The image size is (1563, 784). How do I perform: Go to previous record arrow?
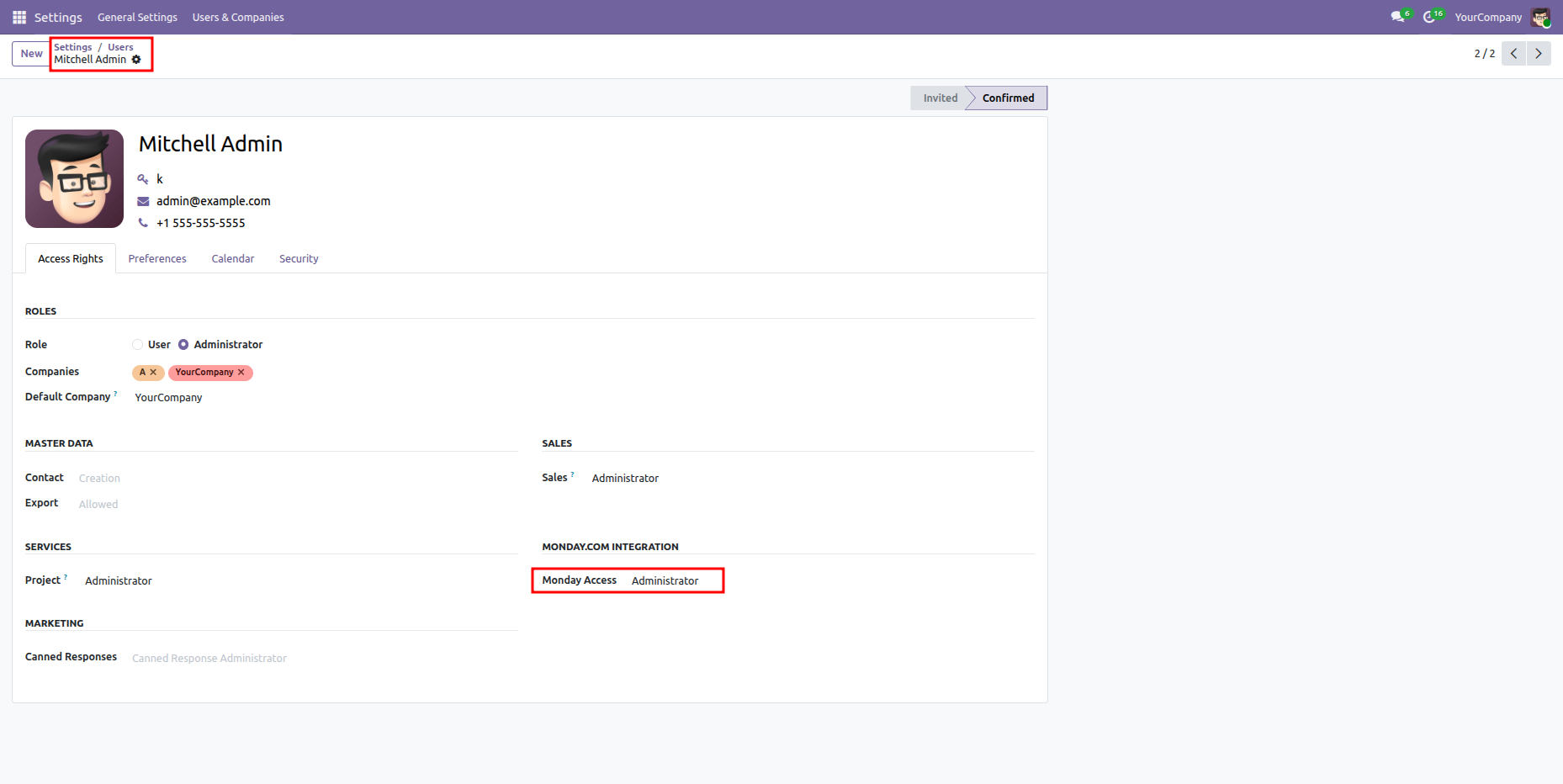point(1513,53)
